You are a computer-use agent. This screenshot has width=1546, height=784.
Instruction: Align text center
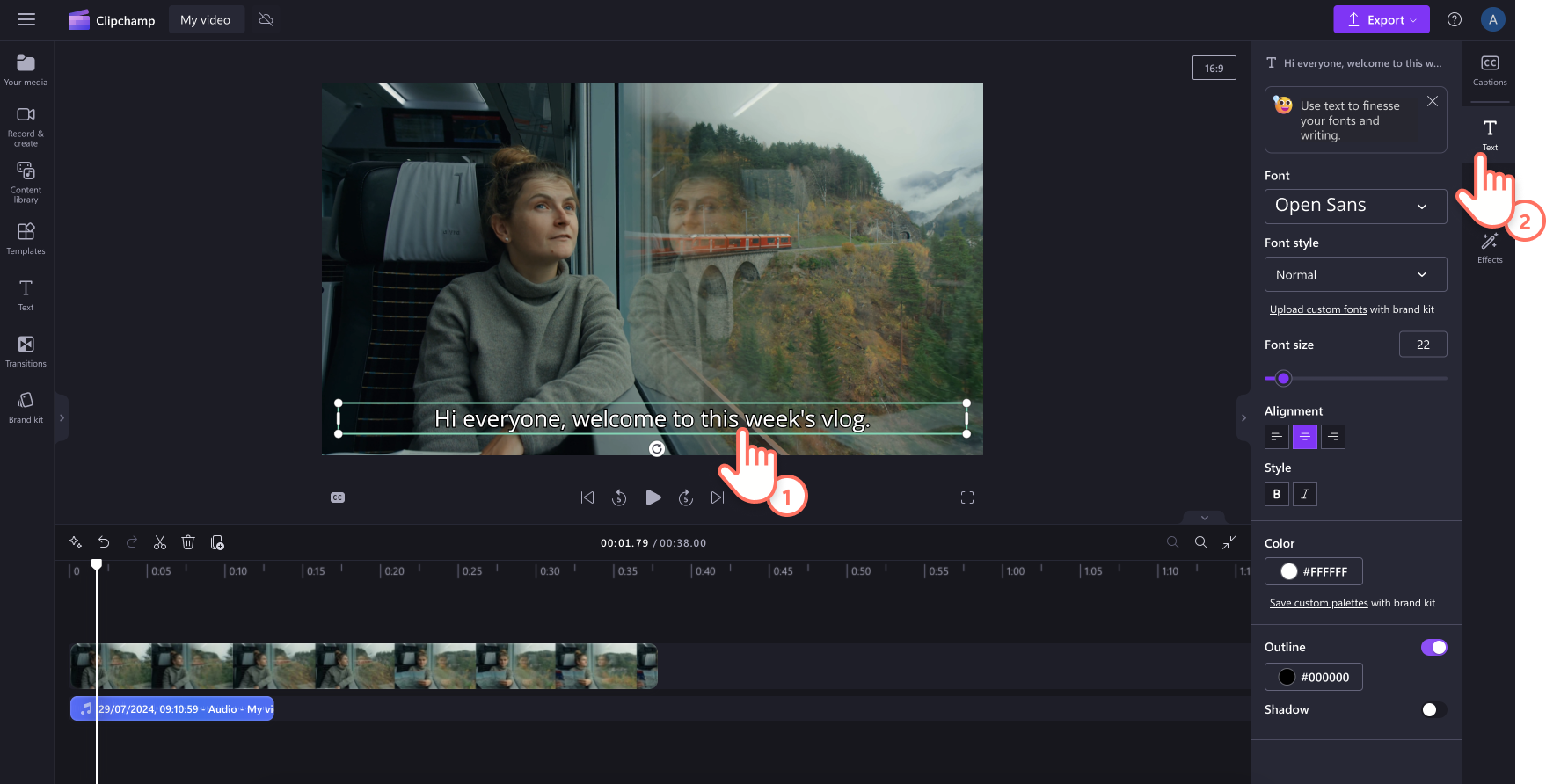pos(1305,437)
